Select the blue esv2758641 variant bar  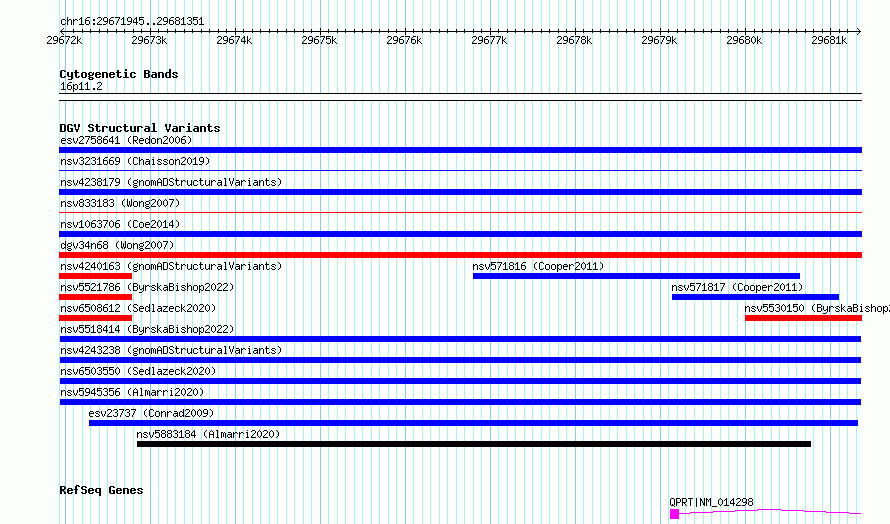(460, 150)
